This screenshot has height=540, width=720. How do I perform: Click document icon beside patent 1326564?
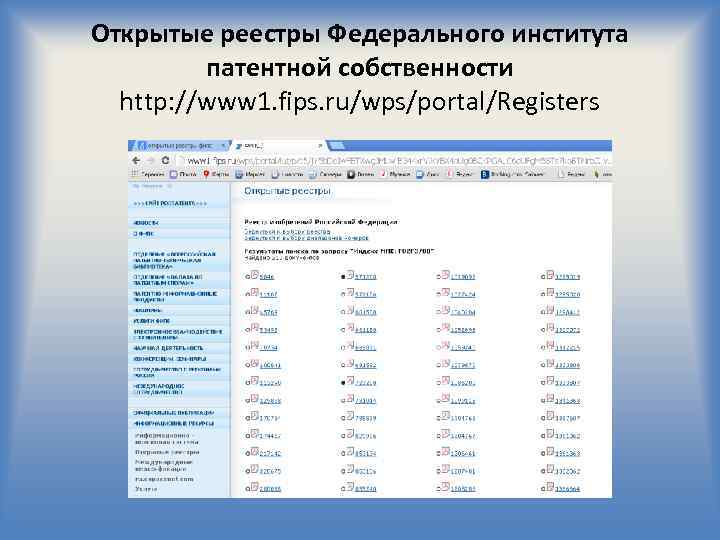pyautogui.click(x=550, y=487)
